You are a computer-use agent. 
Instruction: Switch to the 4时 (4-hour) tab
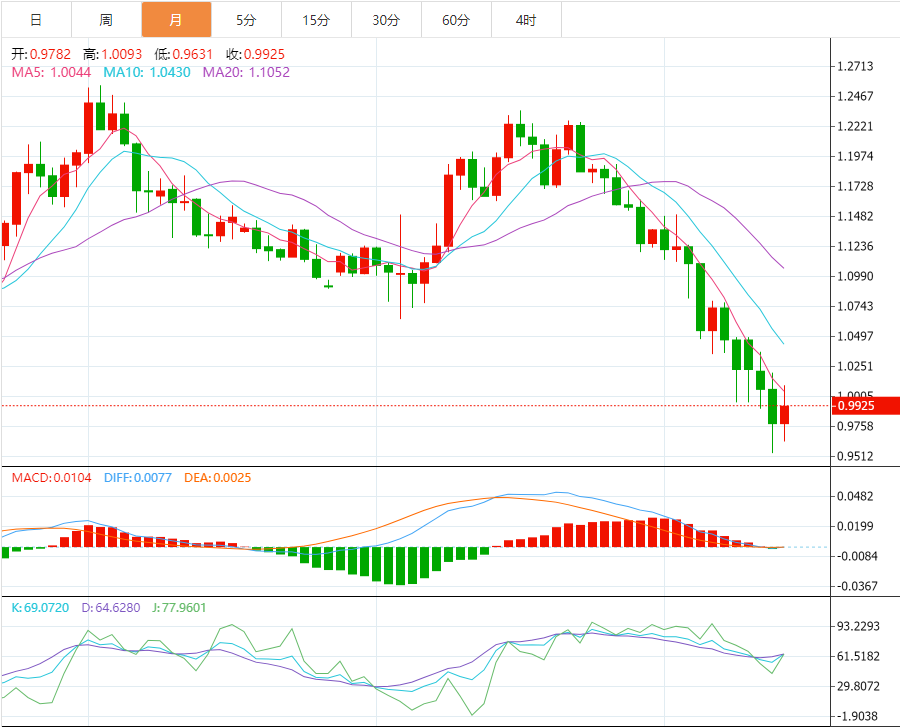526,20
